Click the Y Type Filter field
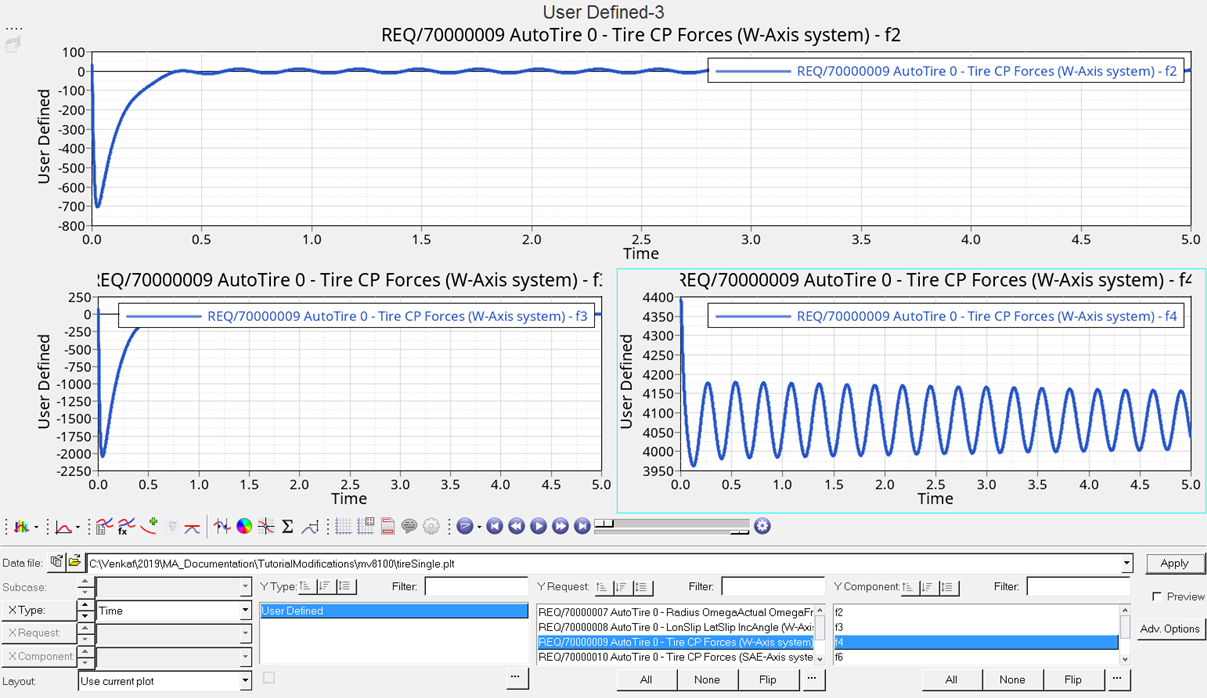Viewport: 1207px width, 698px height. tap(476, 587)
